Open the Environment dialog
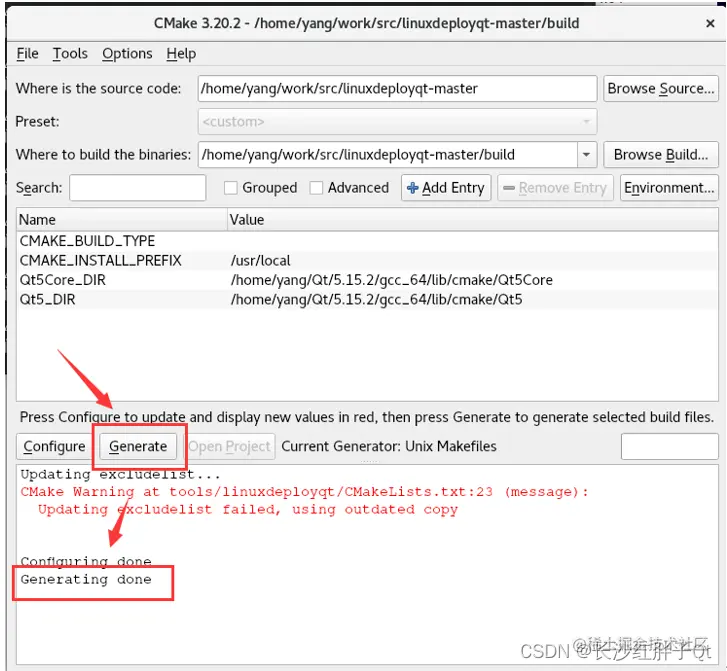 [x=669, y=188]
